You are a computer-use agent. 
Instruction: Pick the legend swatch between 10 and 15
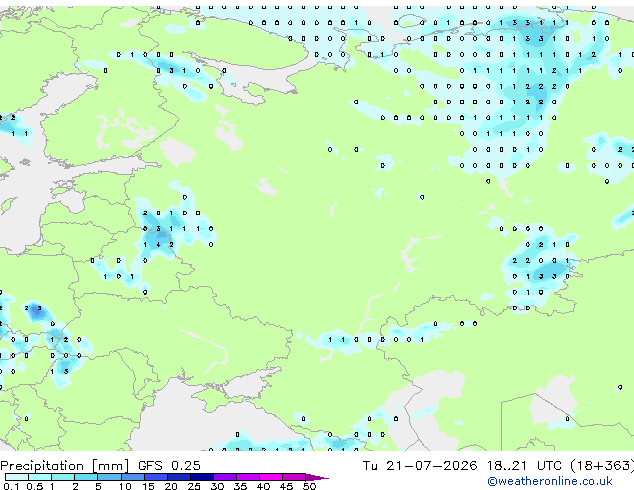pos(132,477)
